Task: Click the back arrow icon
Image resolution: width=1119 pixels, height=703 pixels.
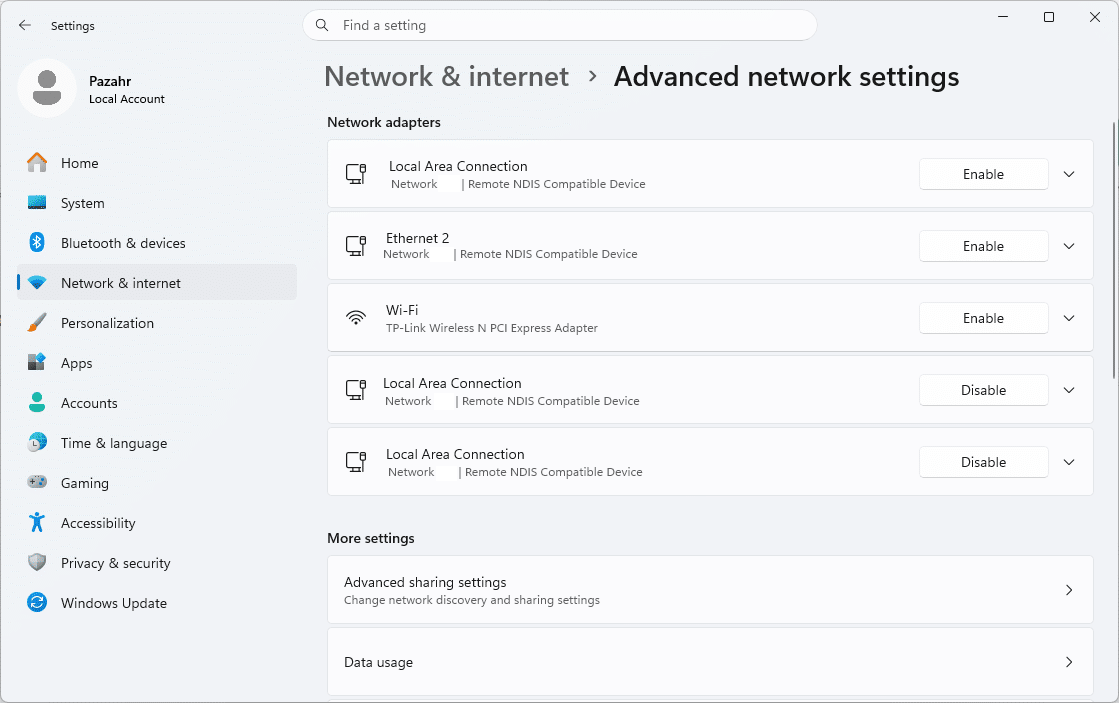Action: (25, 25)
